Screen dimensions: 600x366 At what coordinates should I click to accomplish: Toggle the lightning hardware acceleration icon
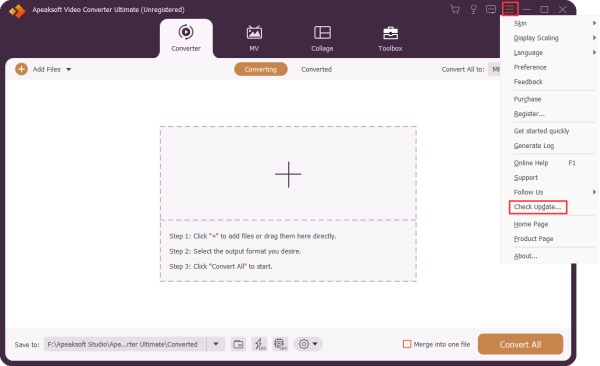click(x=260, y=344)
